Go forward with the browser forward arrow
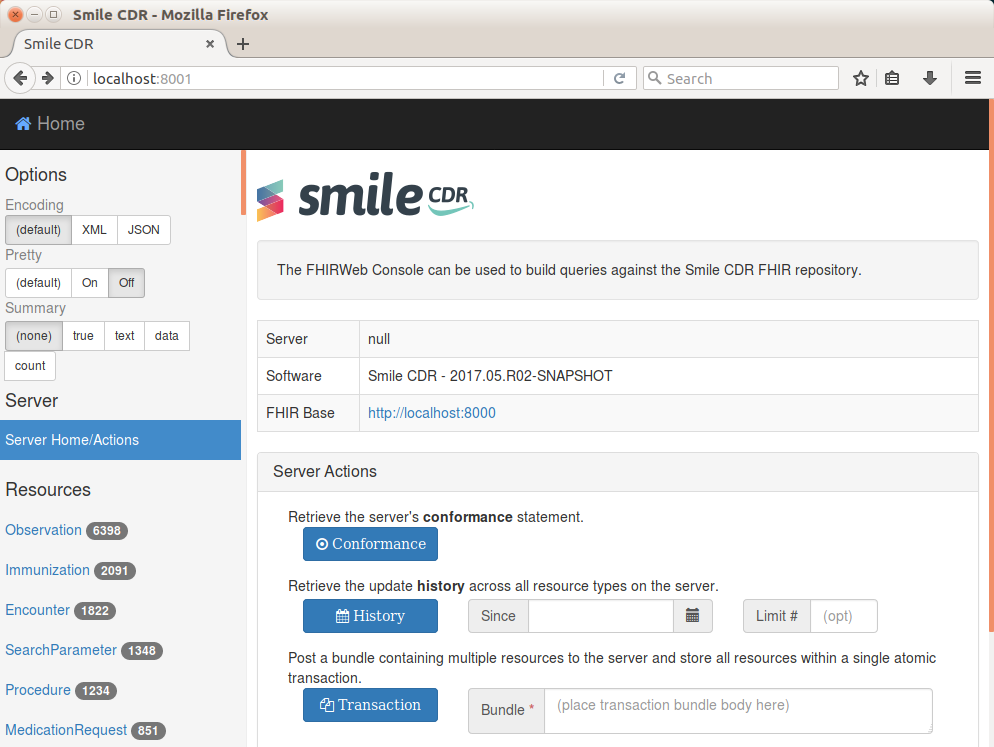Viewport: 994px width, 747px height. 48,79
